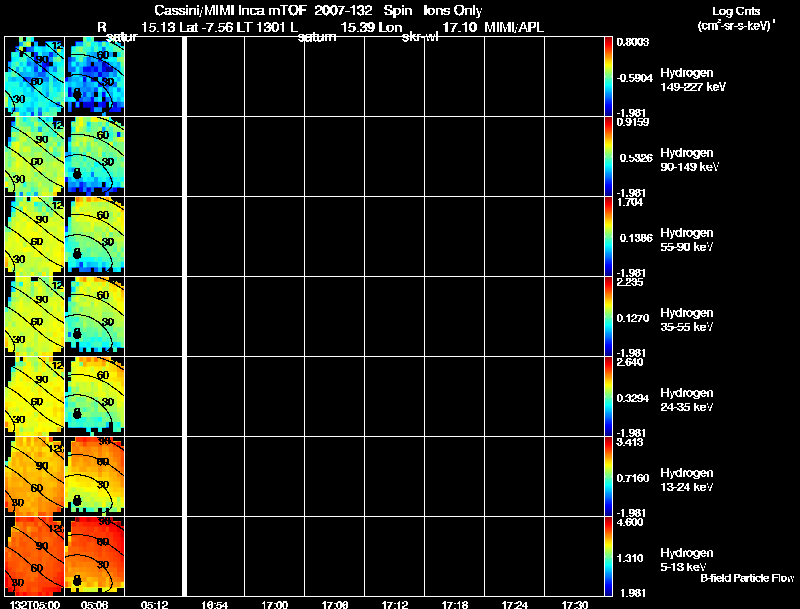Click the color bar for Hydrogen 149-227 keV
The width and height of the screenshot is (800, 609).
coord(608,77)
